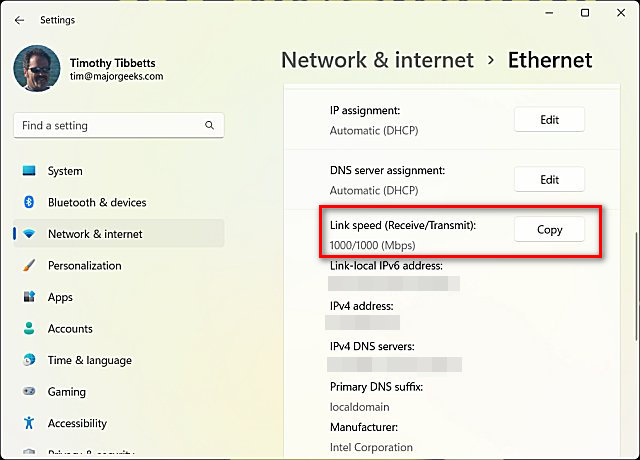
Task: Click the back arrow in Settings title bar
Action: pyautogui.click(x=19, y=19)
